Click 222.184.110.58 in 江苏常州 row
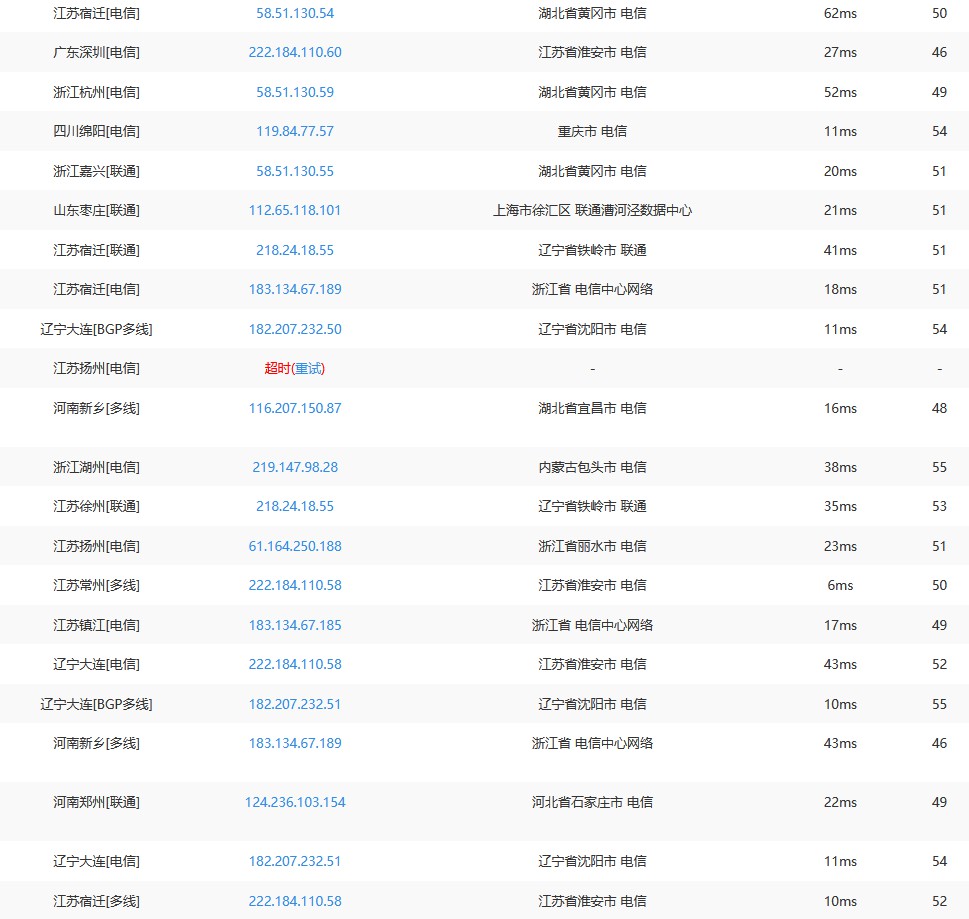969x919 pixels. [295, 585]
